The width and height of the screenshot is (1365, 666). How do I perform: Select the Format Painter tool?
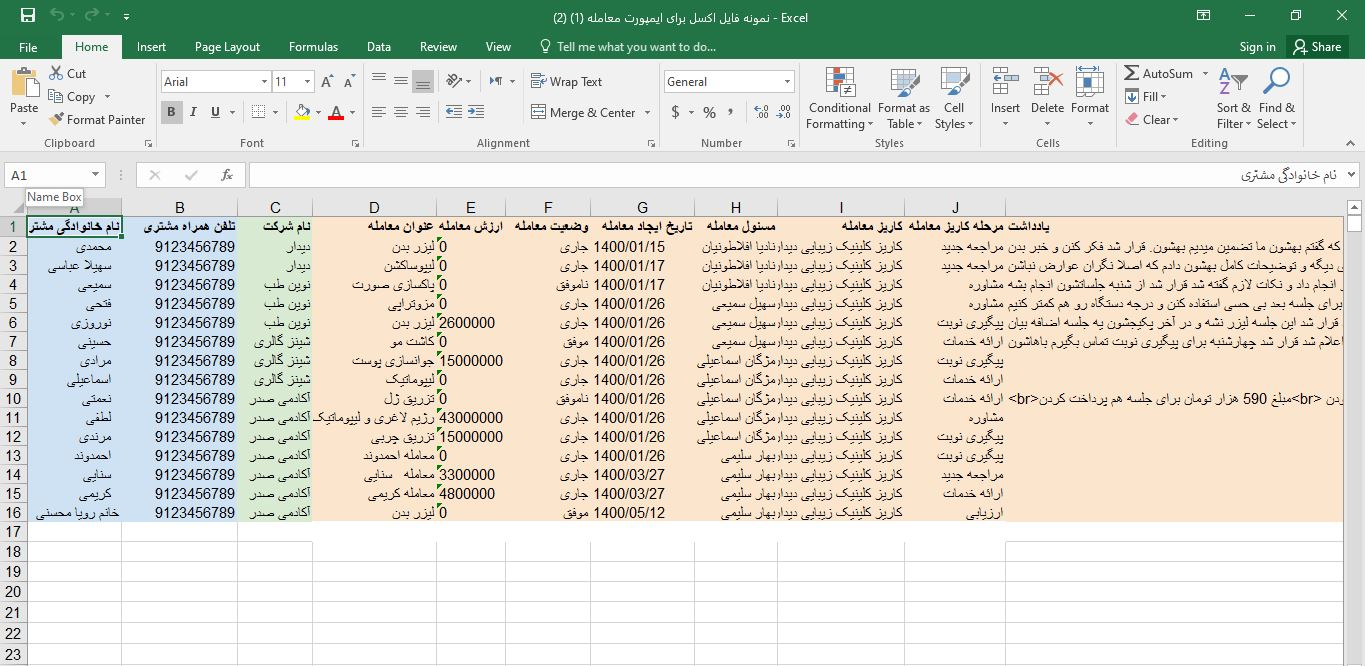97,119
